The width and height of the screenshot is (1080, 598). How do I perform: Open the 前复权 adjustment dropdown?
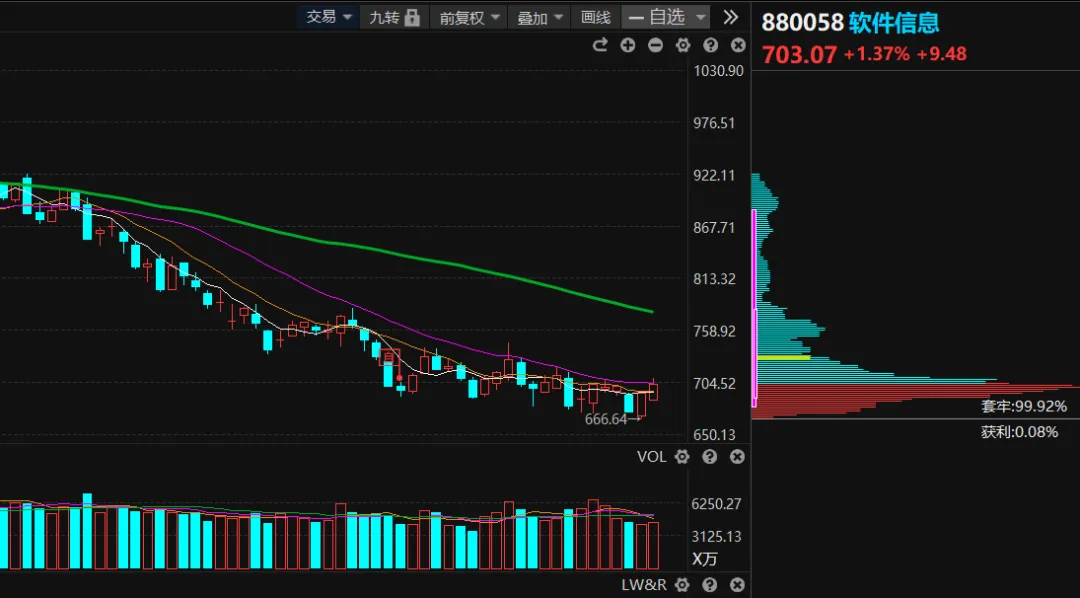point(469,17)
